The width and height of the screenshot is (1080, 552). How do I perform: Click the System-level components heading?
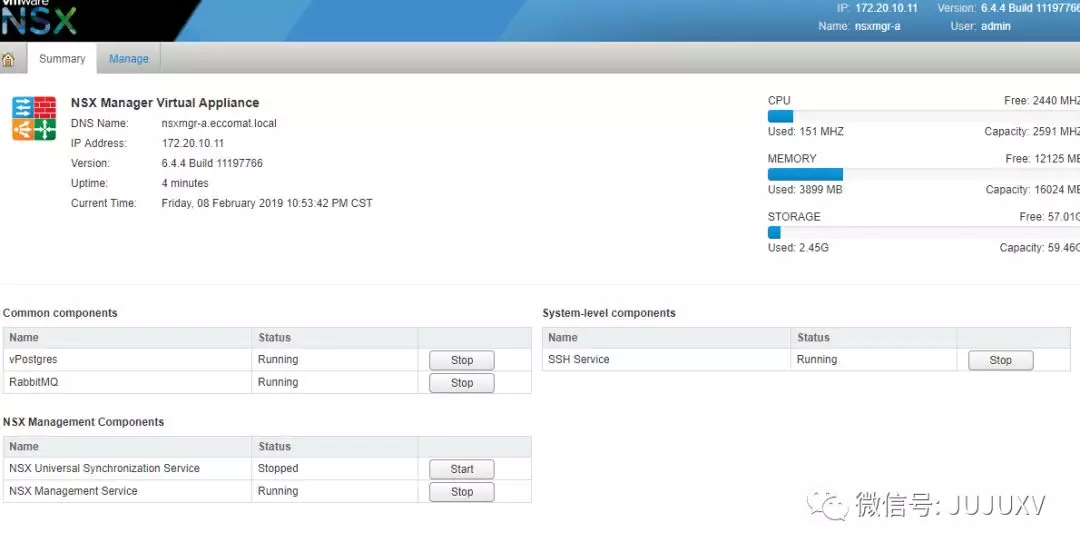pyautogui.click(x=609, y=313)
